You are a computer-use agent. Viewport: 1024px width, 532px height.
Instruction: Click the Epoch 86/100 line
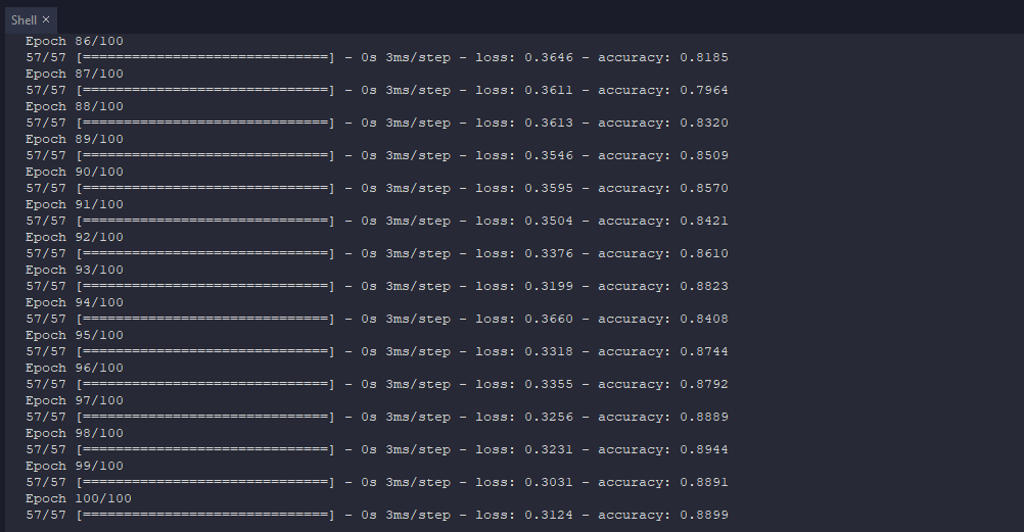74,41
